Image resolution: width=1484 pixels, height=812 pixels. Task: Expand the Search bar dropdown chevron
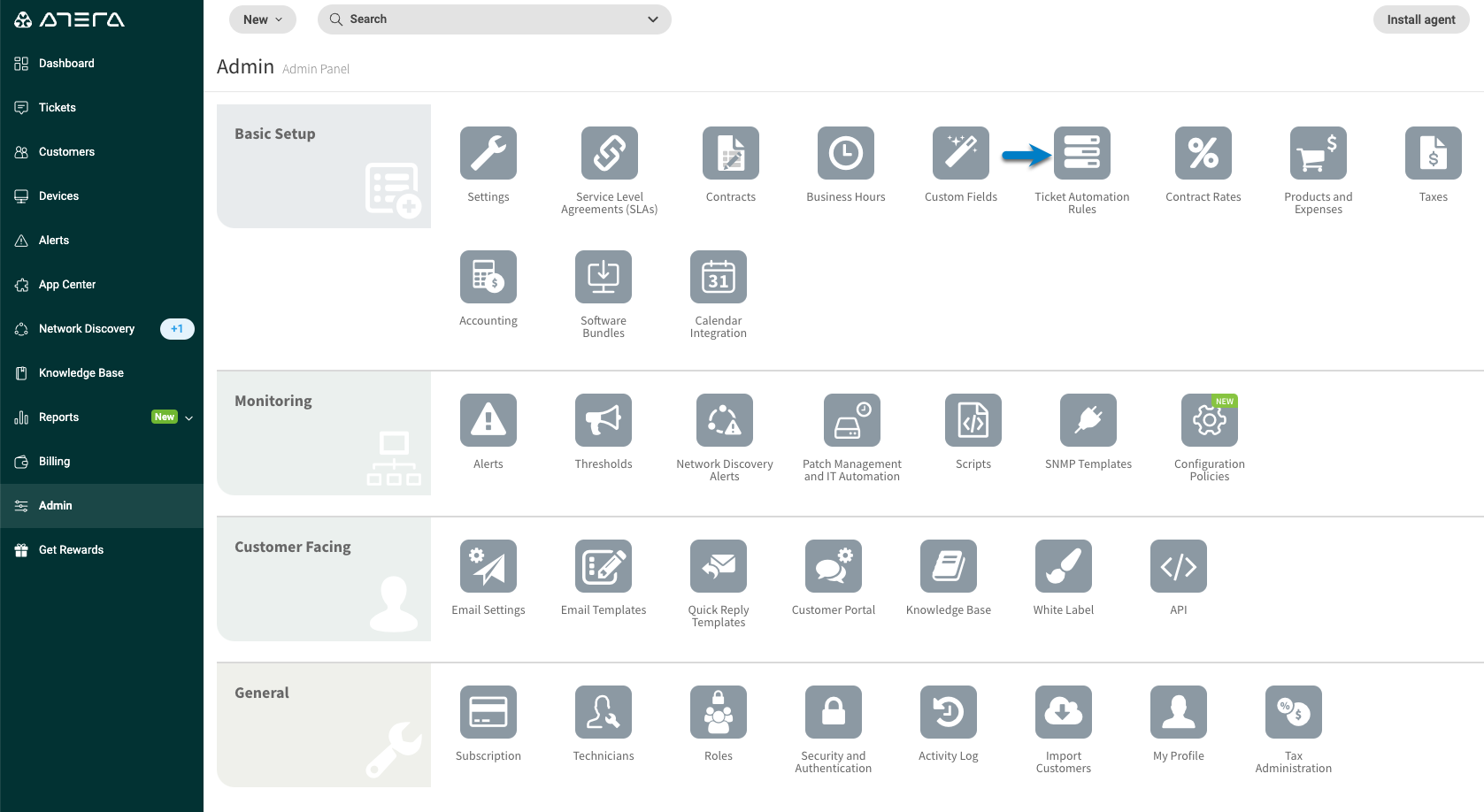pyautogui.click(x=653, y=19)
